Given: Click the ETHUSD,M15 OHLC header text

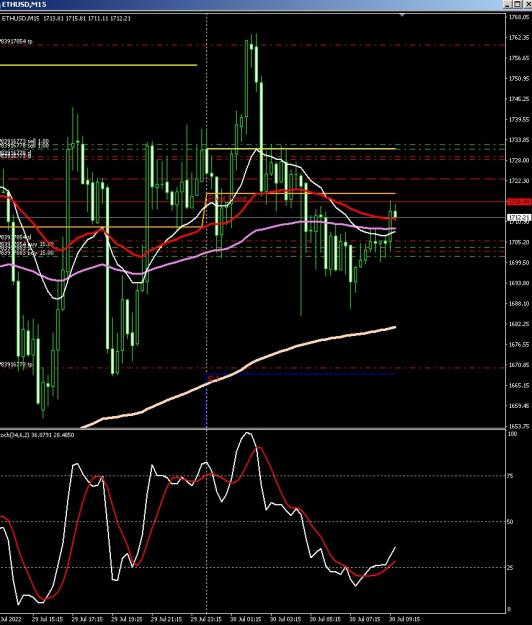Looking at the screenshot, I should tap(66, 18).
